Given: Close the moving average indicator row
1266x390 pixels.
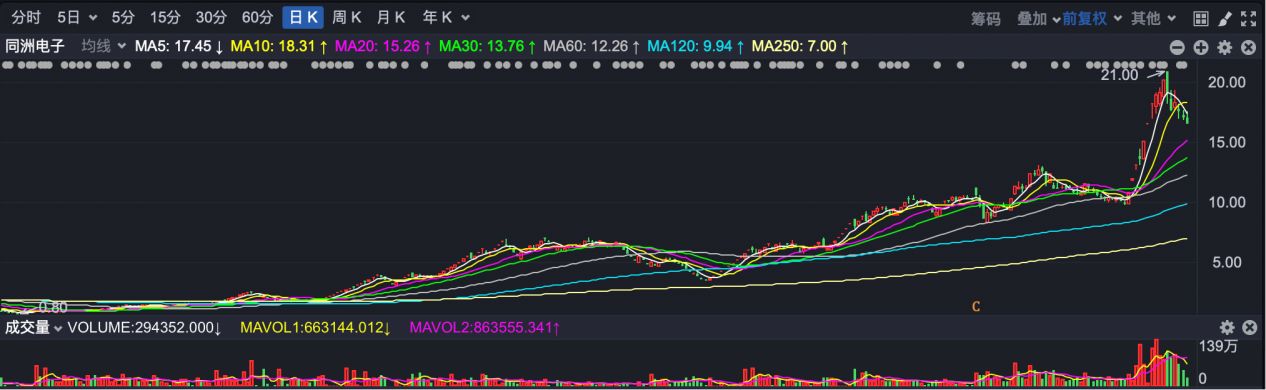Looking at the screenshot, I should click(x=1248, y=47).
